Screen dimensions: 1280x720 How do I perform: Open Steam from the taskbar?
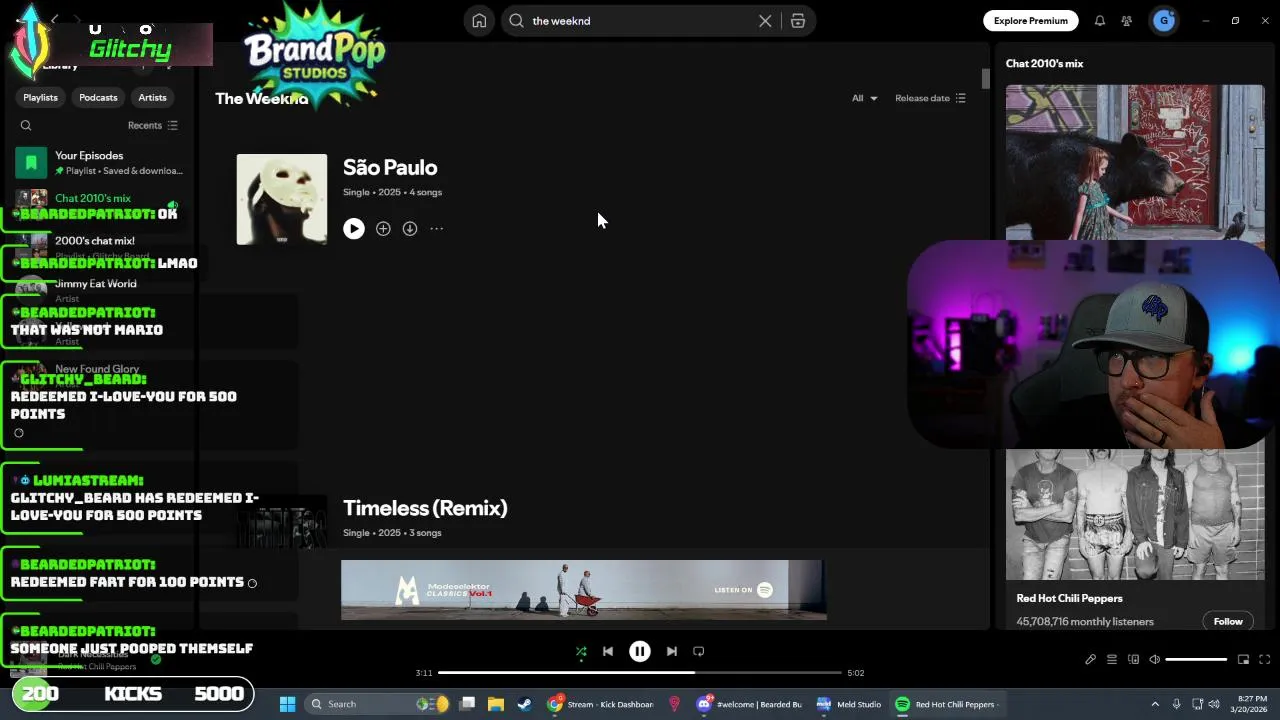(x=524, y=705)
